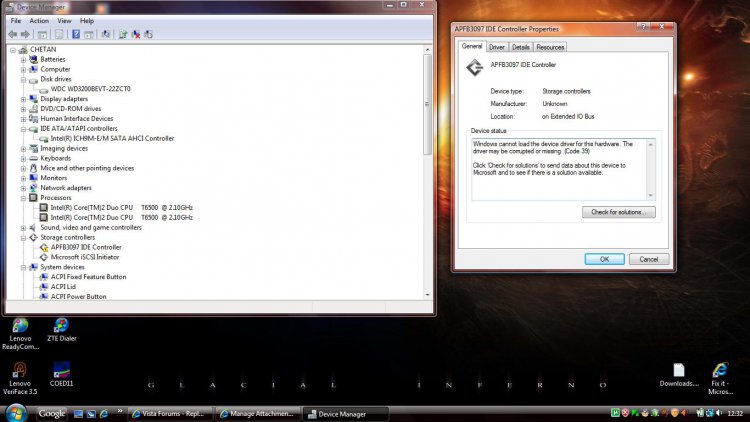Screen dimensions: 750x422
Task: Click the help question-mark button in Properties title bar
Action: pyautogui.click(x=644, y=27)
